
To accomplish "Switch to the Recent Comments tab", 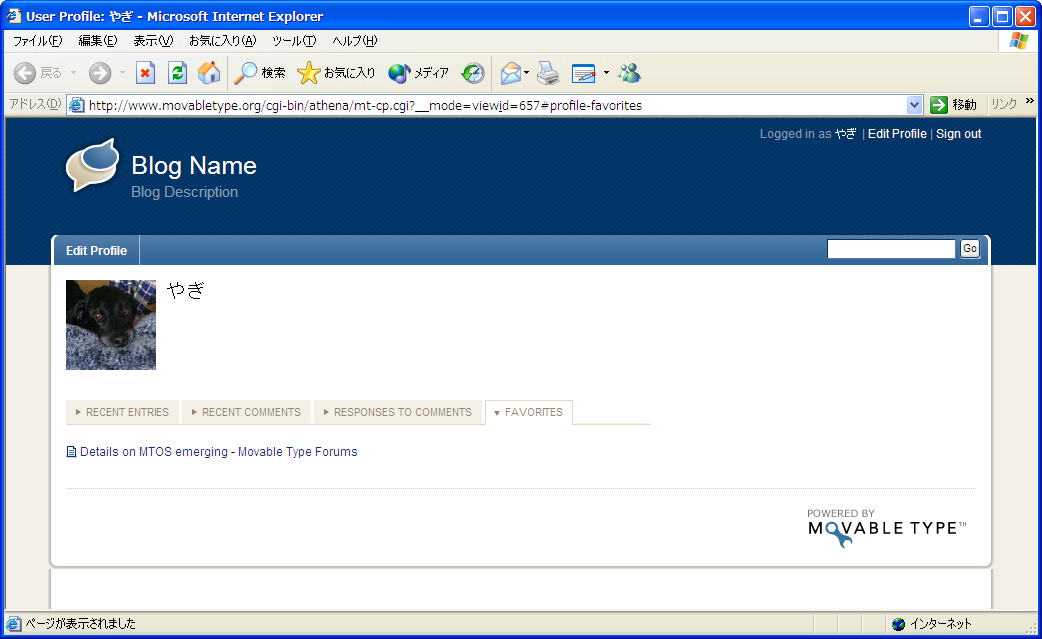I will coord(246,412).
